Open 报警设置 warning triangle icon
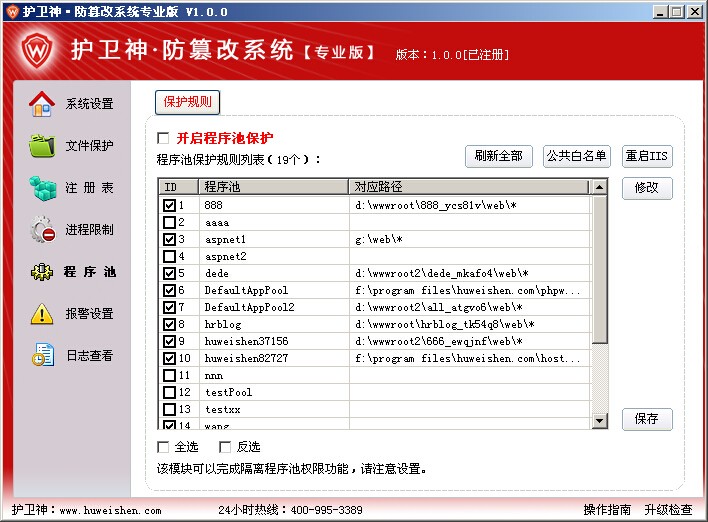 [x=42, y=313]
